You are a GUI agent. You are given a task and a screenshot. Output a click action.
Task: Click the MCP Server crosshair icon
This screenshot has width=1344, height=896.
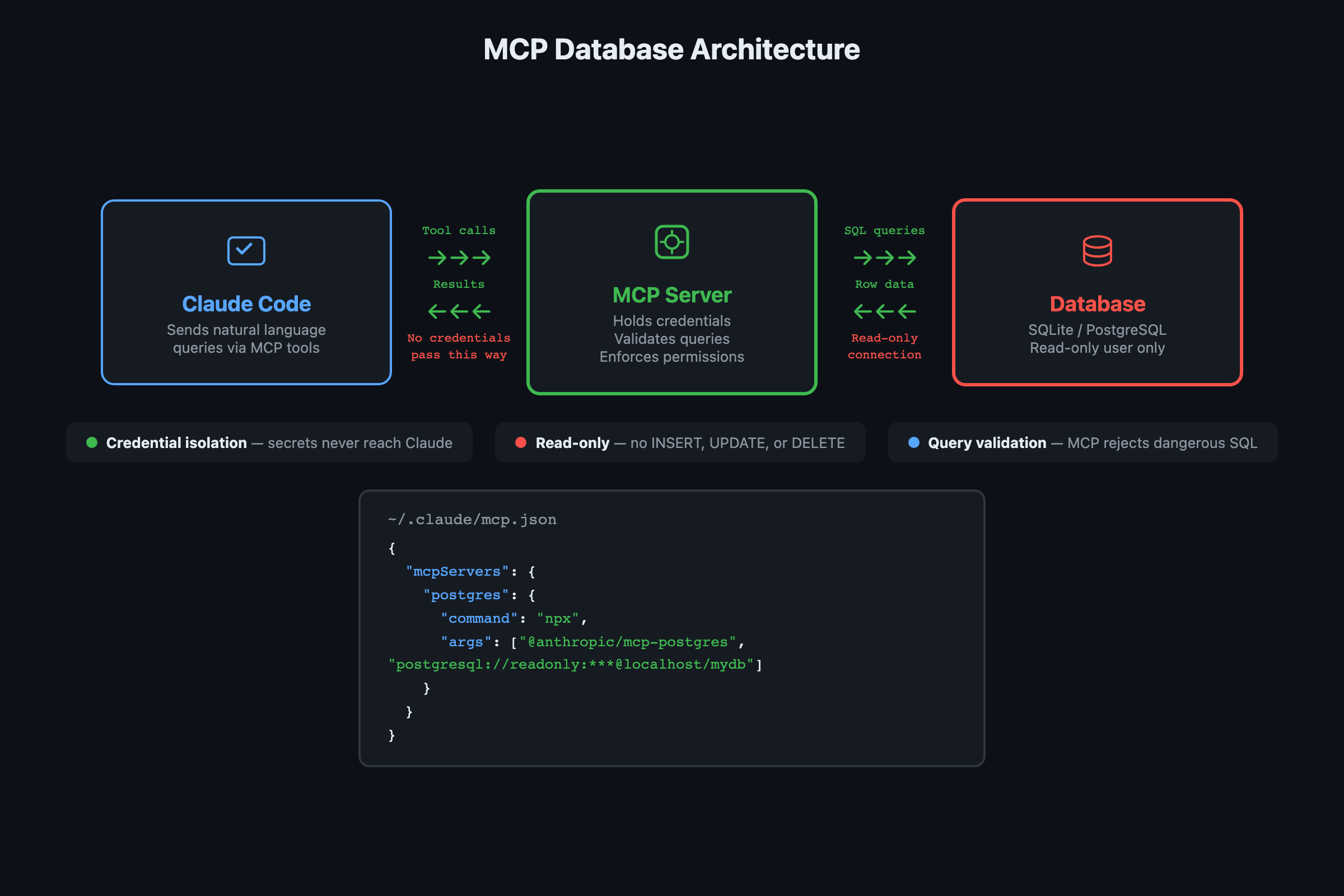(671, 242)
